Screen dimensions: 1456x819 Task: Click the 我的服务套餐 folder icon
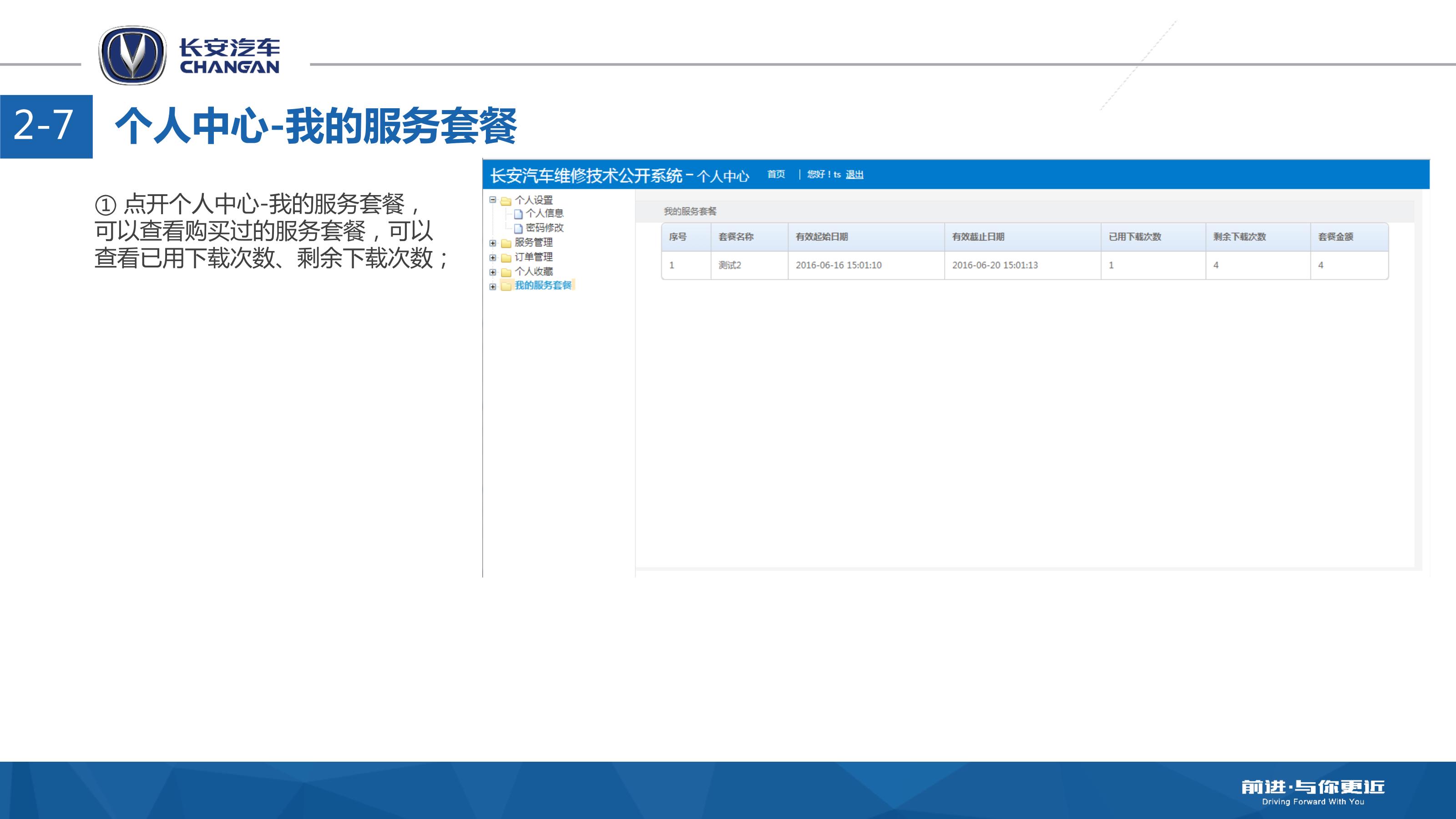point(506,286)
